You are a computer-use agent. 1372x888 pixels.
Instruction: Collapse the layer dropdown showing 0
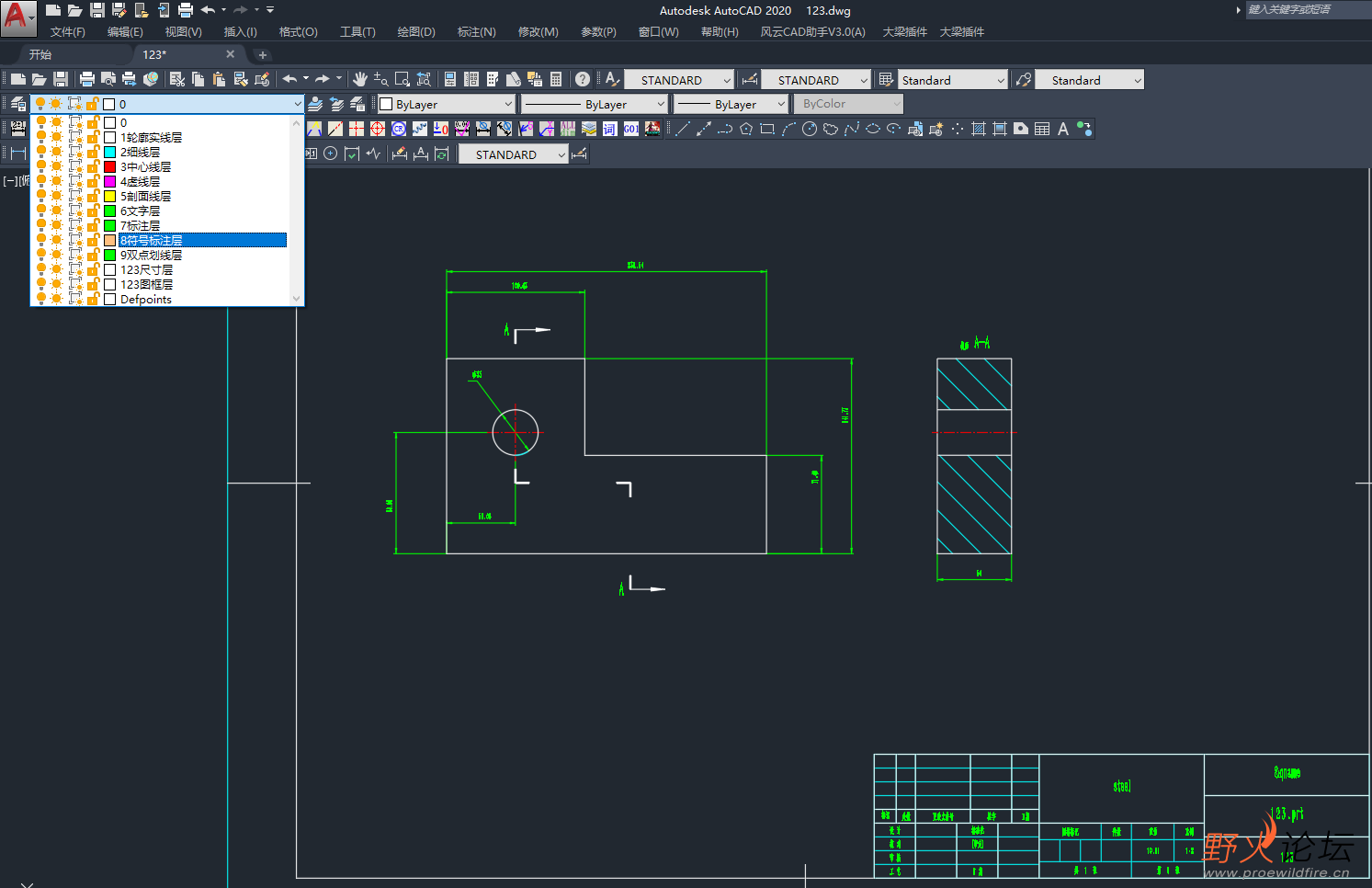pyautogui.click(x=298, y=104)
